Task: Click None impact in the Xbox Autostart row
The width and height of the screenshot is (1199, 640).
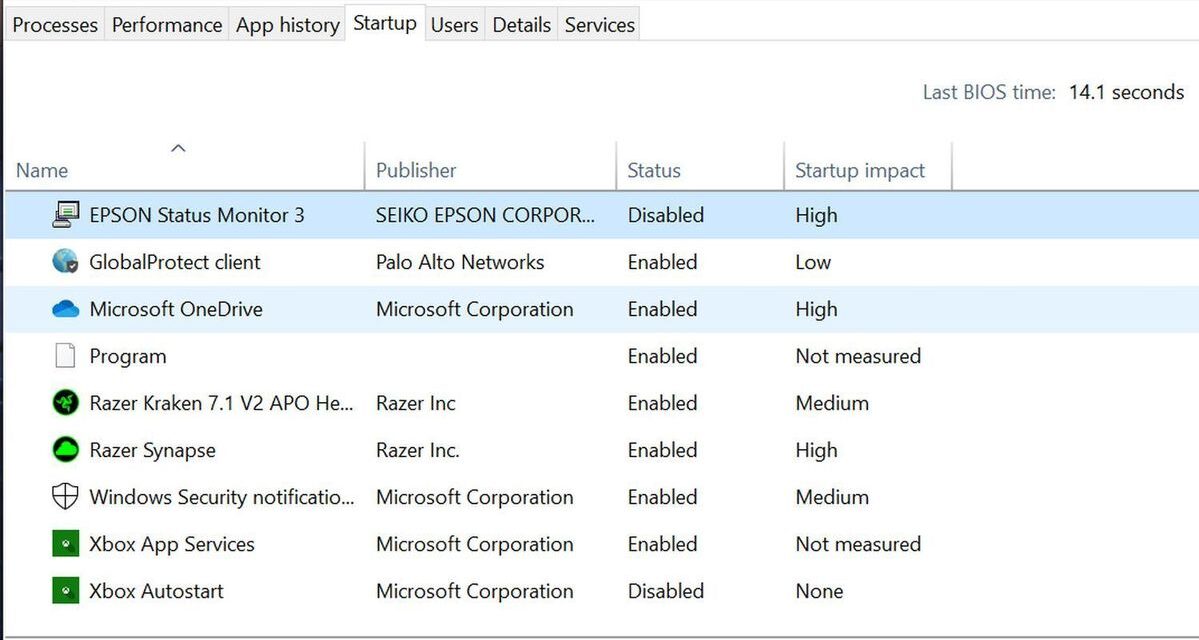Action: [x=819, y=591]
